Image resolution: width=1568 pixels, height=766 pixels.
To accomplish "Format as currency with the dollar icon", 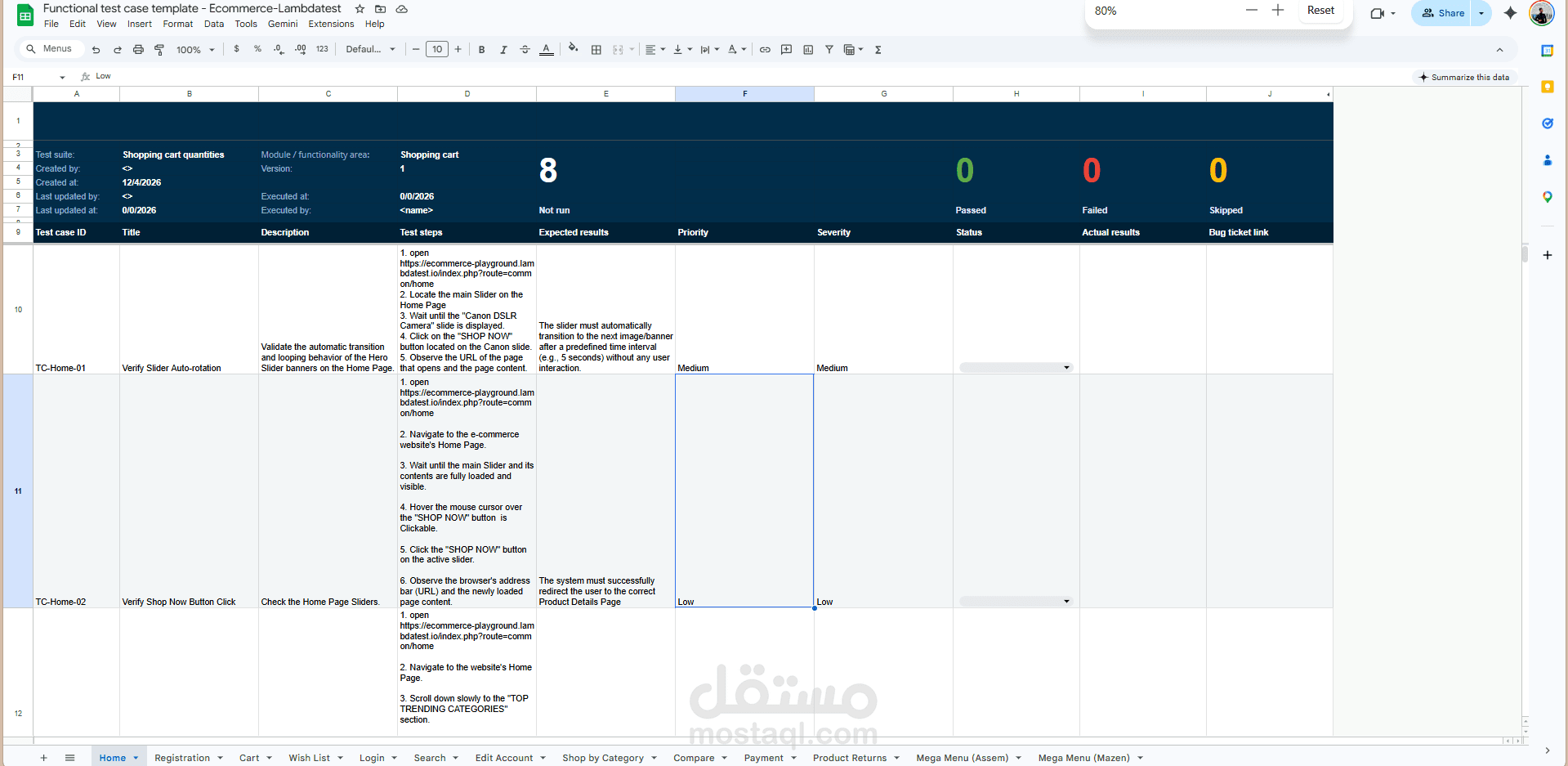I will [237, 49].
